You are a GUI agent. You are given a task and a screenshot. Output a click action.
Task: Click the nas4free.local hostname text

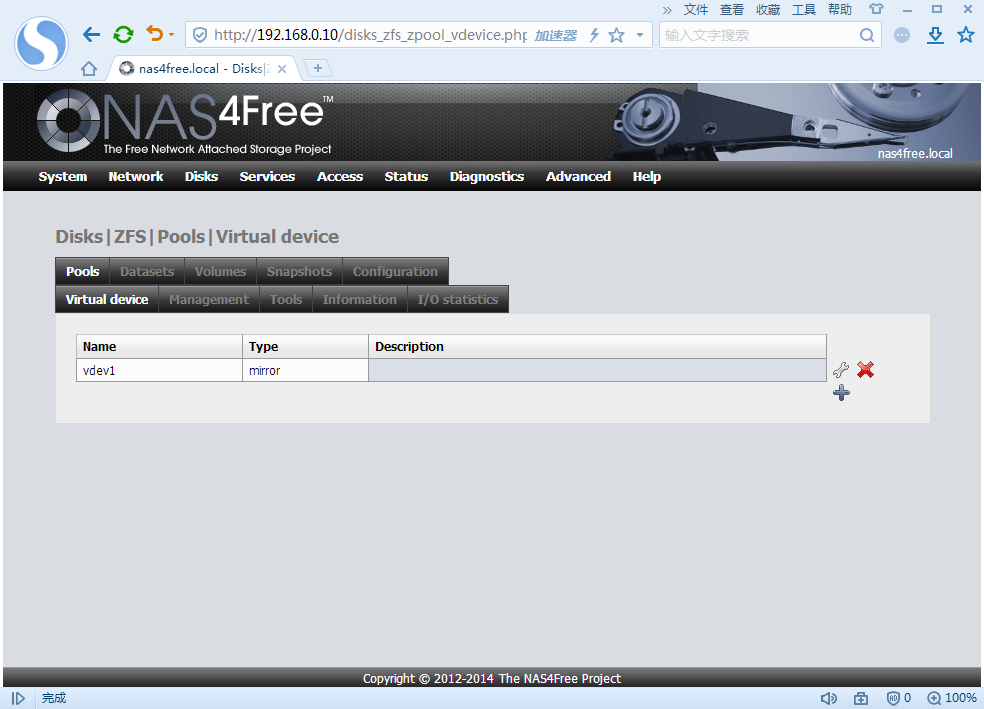(x=914, y=153)
